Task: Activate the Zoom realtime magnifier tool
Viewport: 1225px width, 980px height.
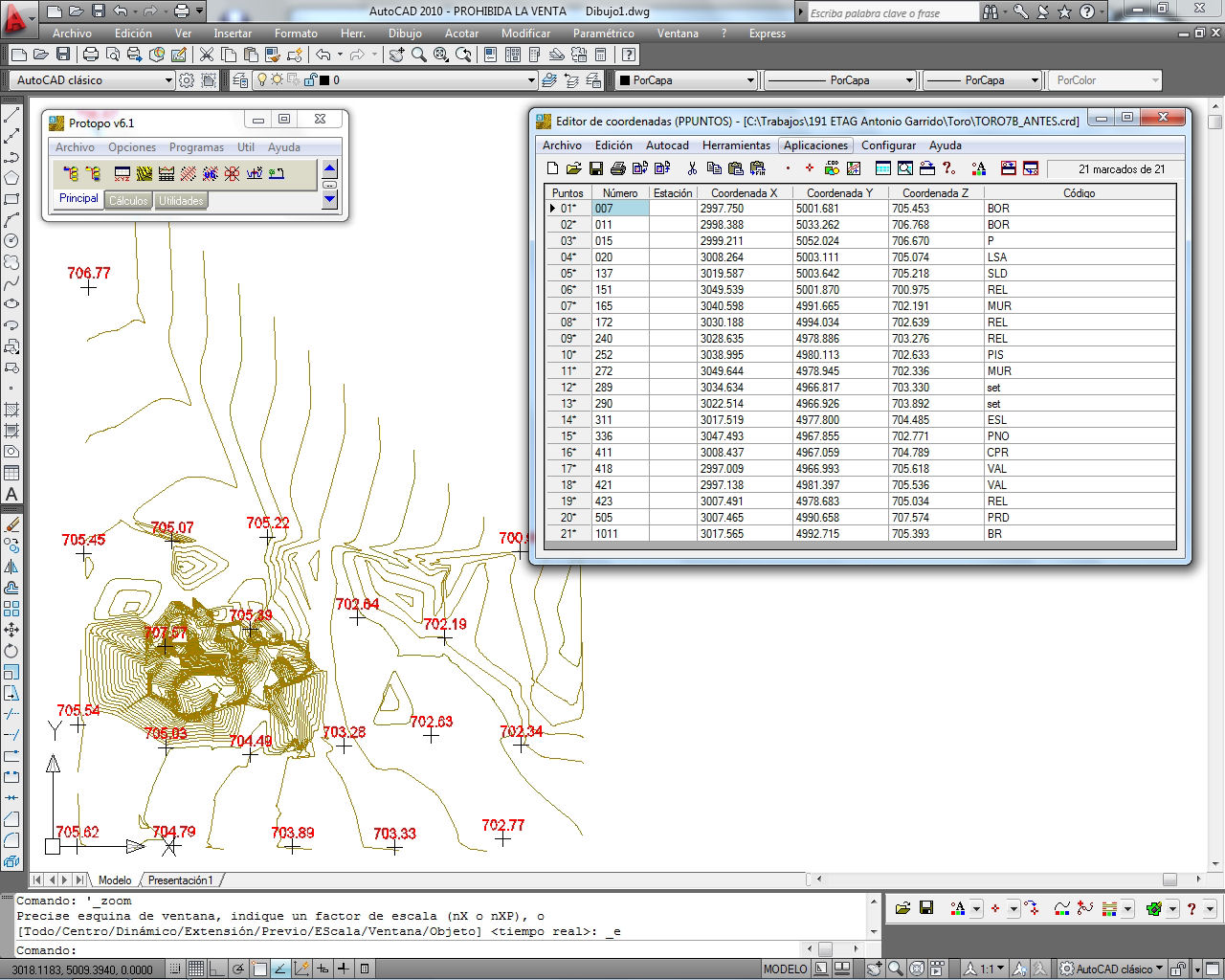Action: [x=419, y=55]
